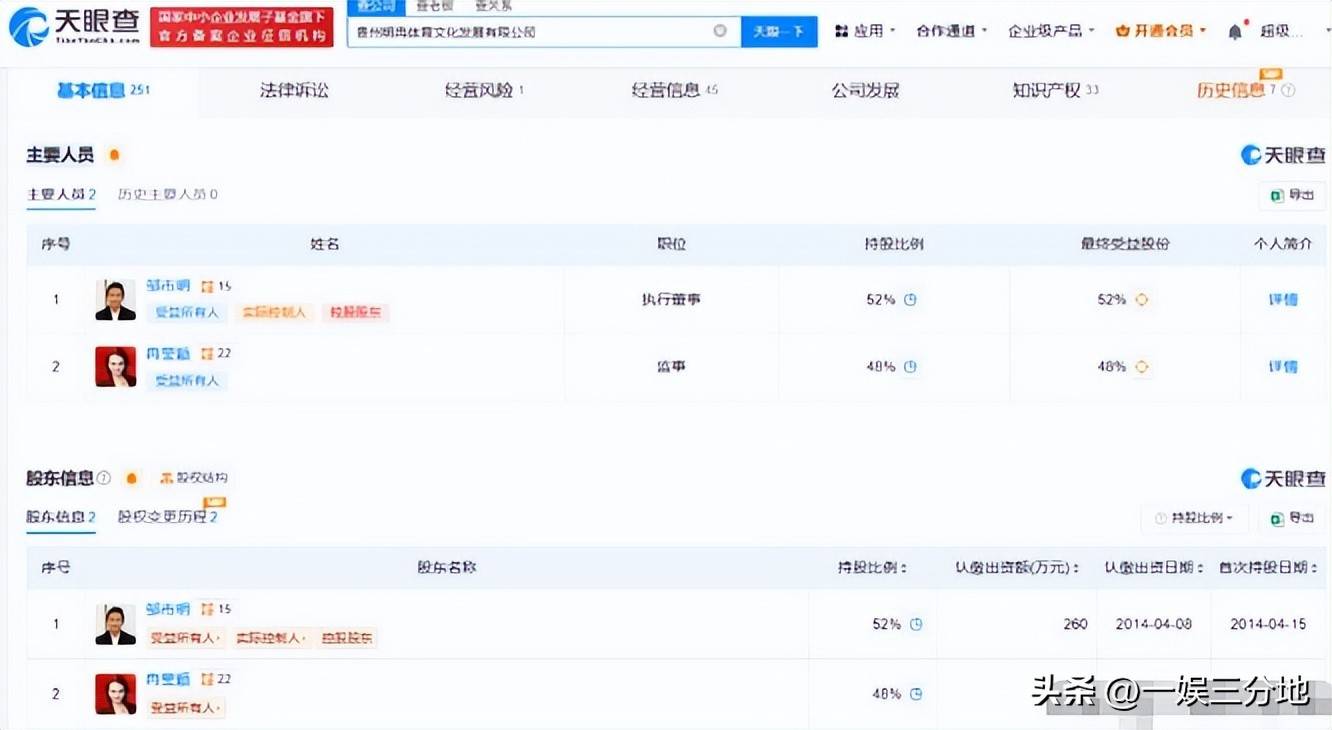Select 股东信息 2 sub-tab
The height and width of the screenshot is (730, 1332).
tap(61, 518)
